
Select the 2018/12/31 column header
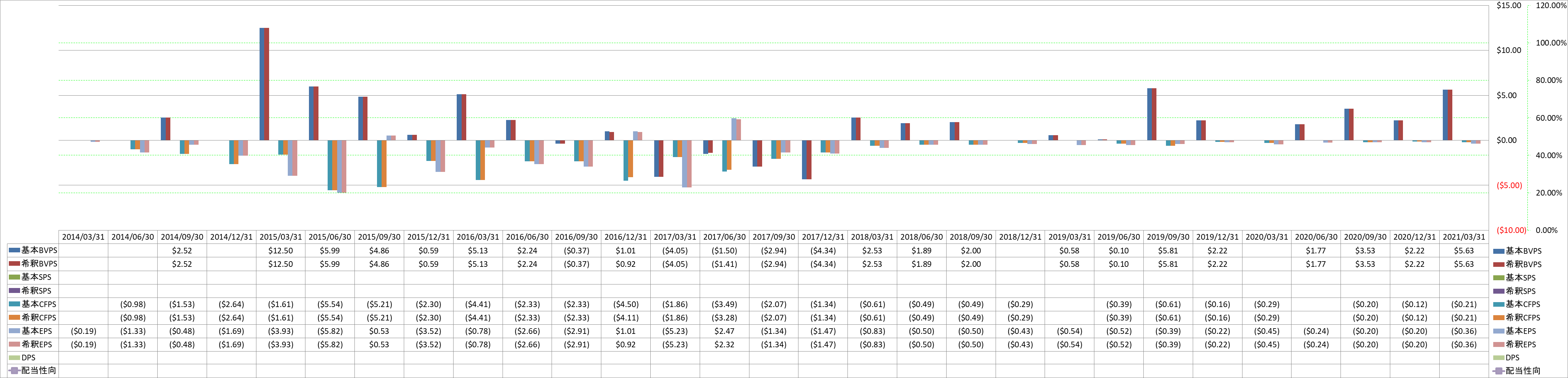click(1020, 237)
